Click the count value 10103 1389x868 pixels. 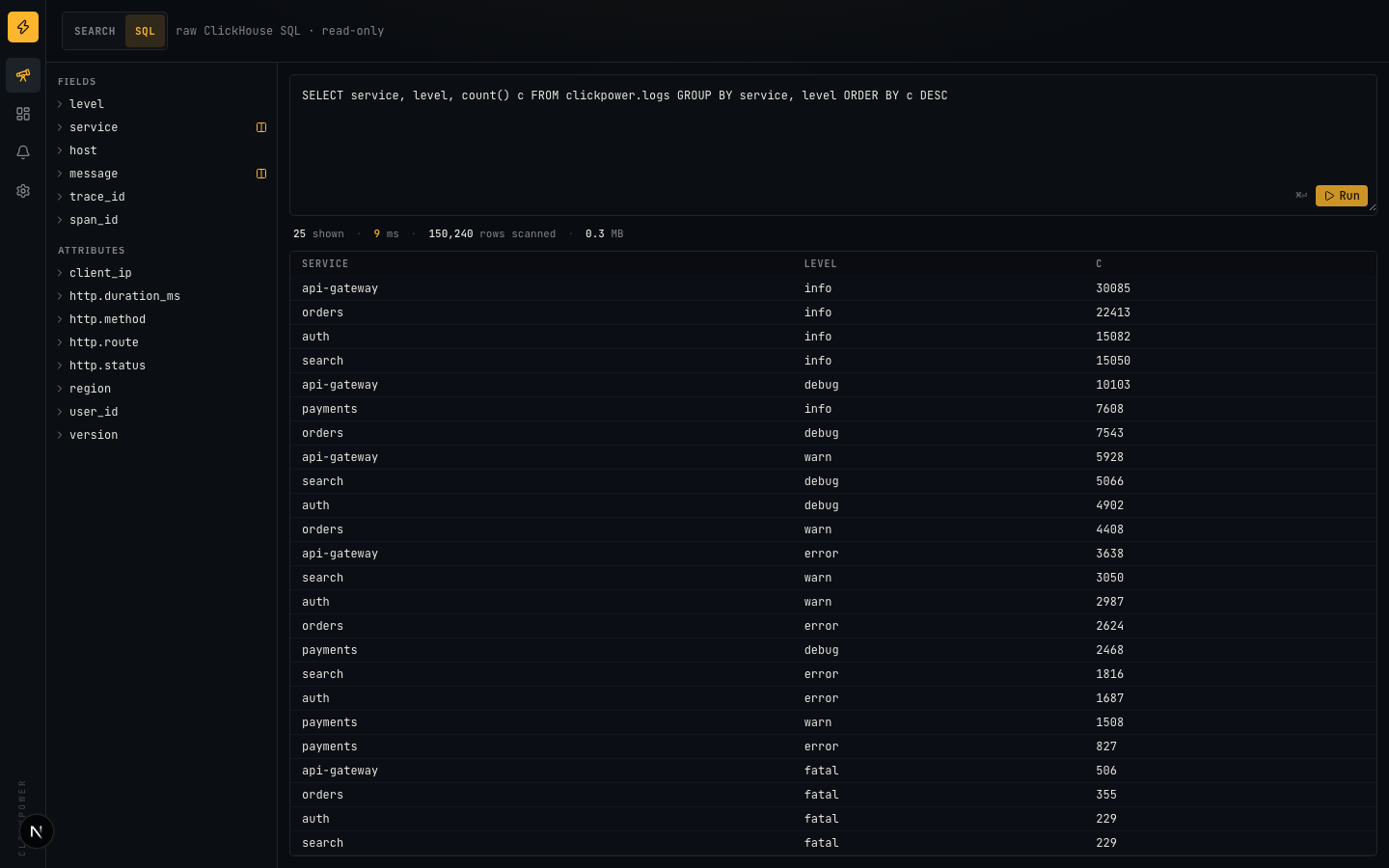1113,385
